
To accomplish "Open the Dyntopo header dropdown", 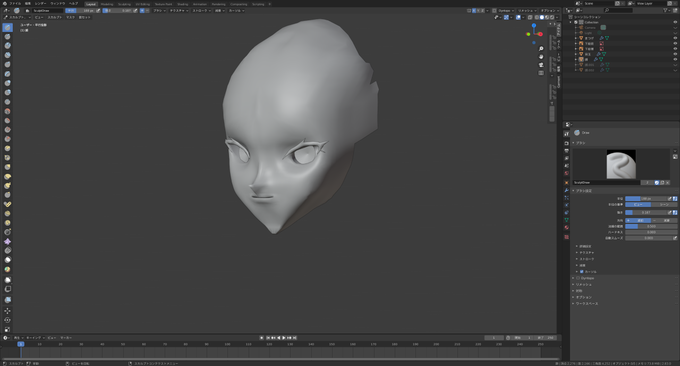I will (506, 10).
